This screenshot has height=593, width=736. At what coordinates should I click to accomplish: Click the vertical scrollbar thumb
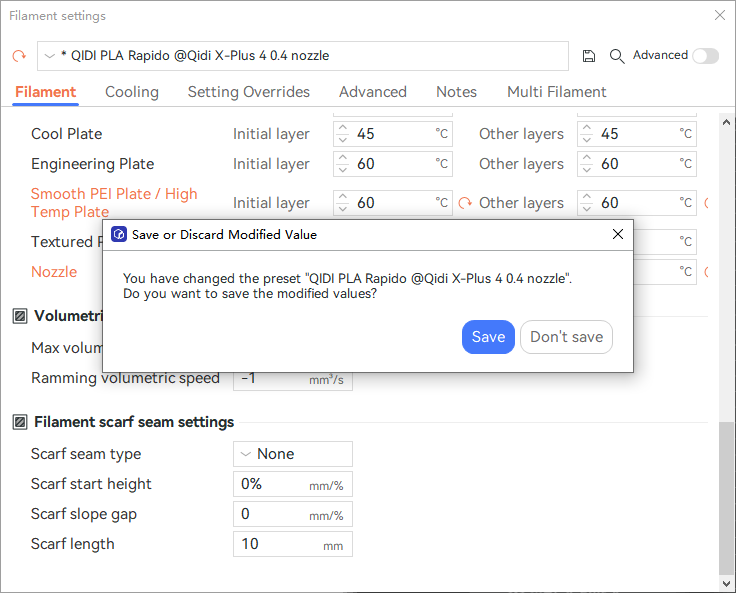[727, 495]
